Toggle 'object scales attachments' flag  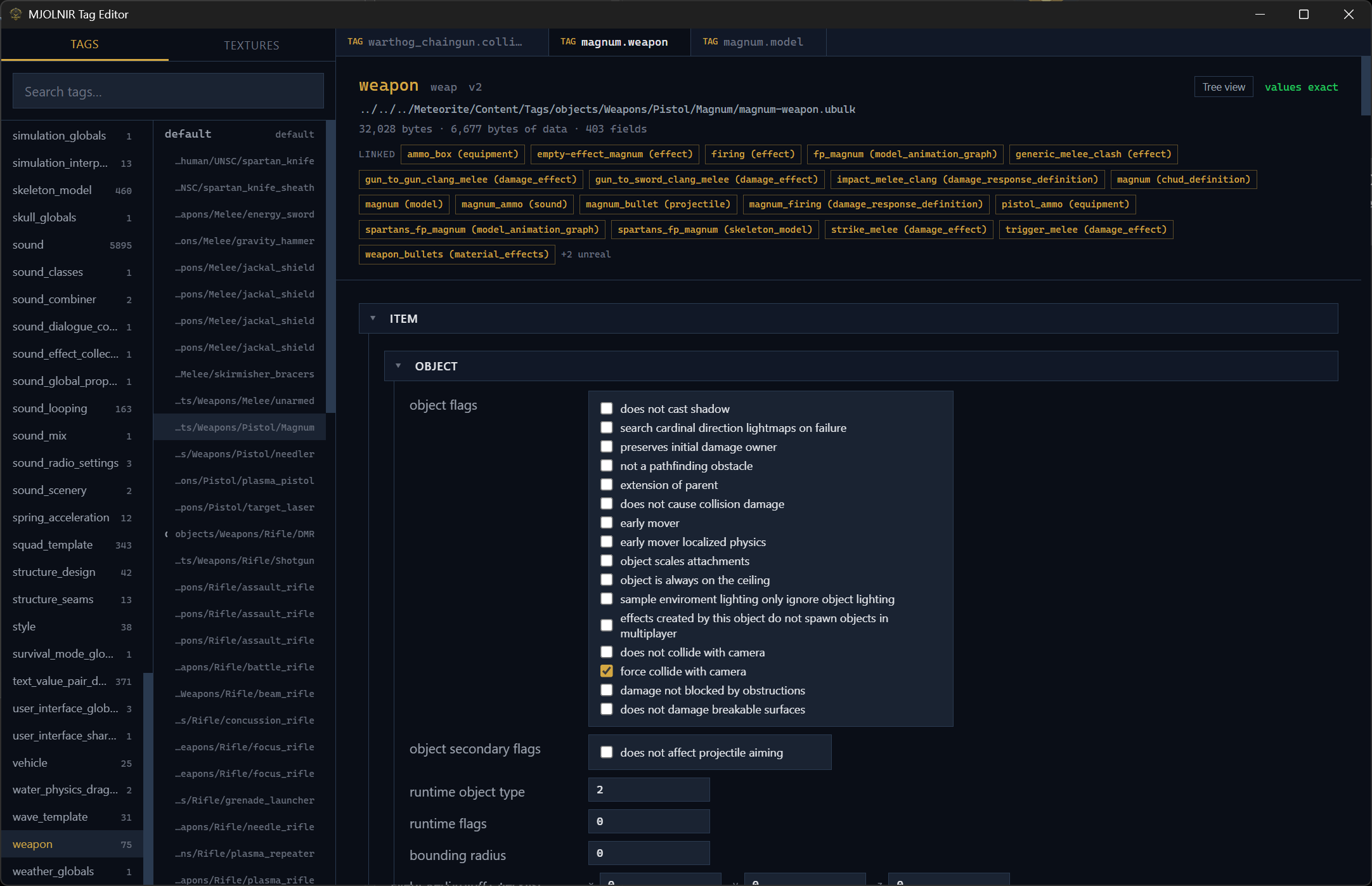[607, 561]
